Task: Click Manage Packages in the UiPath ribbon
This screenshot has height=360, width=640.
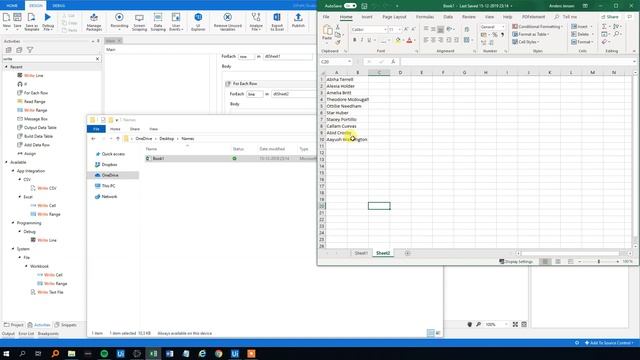Action: [93, 22]
